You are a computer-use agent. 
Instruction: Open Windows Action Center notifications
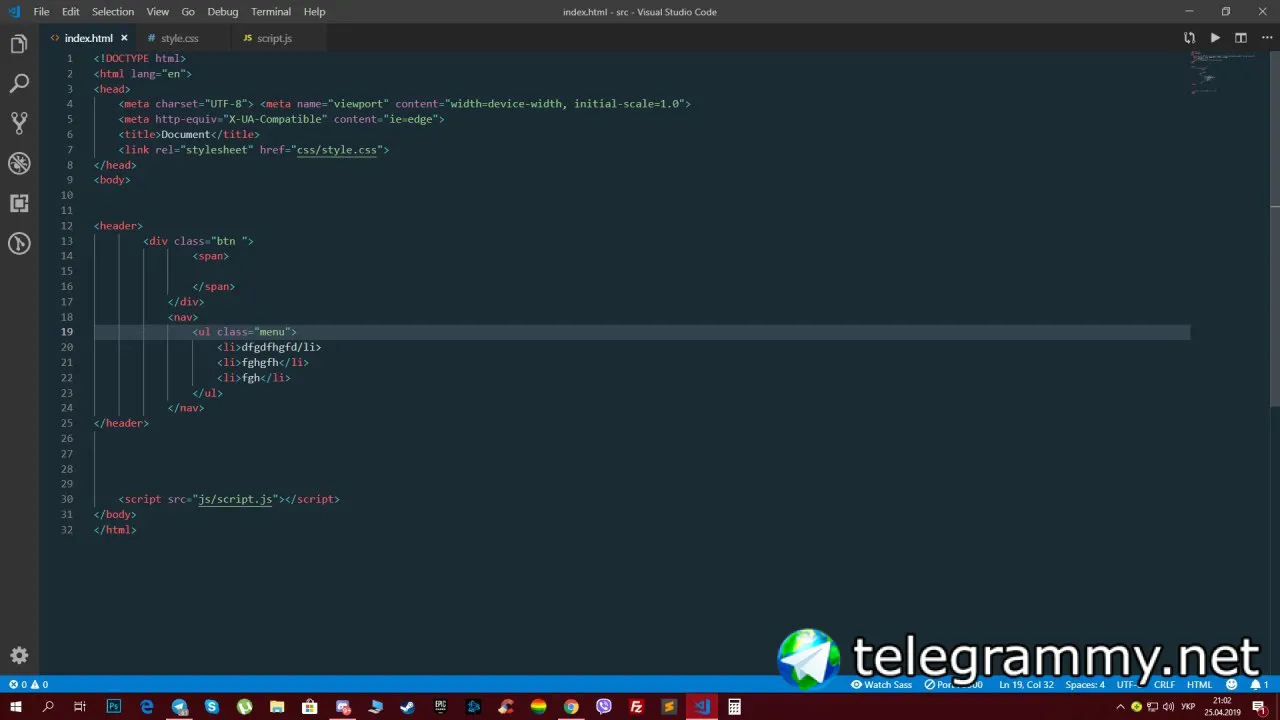tap(1259, 707)
